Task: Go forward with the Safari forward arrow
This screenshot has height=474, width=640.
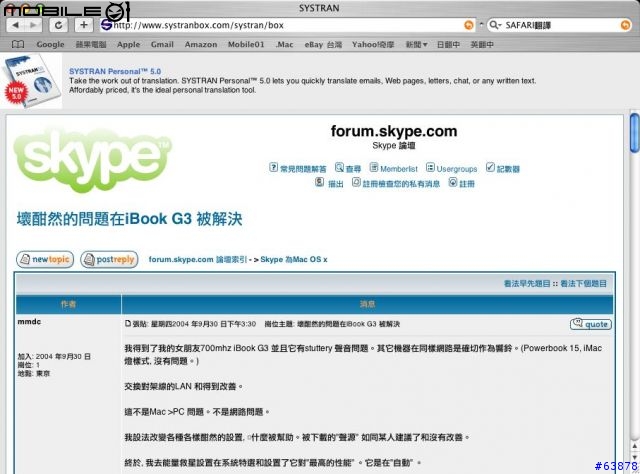Action: (33, 25)
